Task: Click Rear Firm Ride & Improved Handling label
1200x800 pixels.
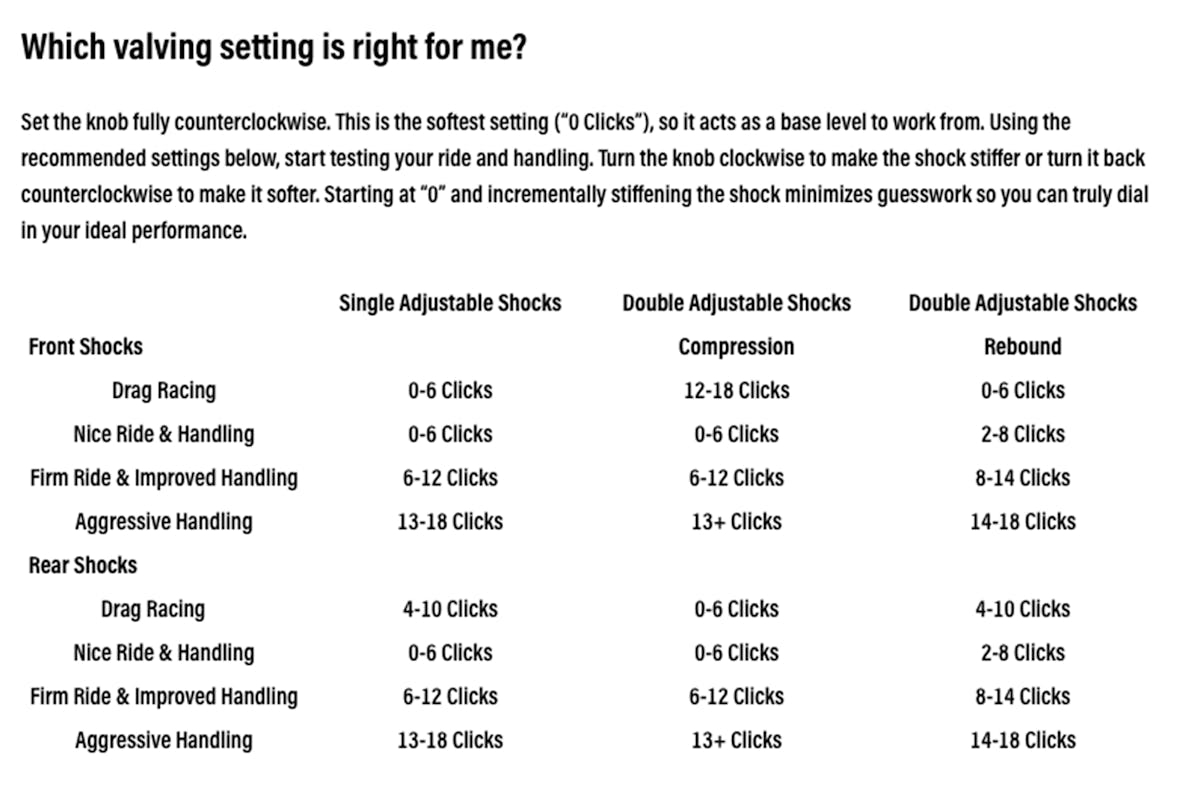Action: (x=163, y=696)
